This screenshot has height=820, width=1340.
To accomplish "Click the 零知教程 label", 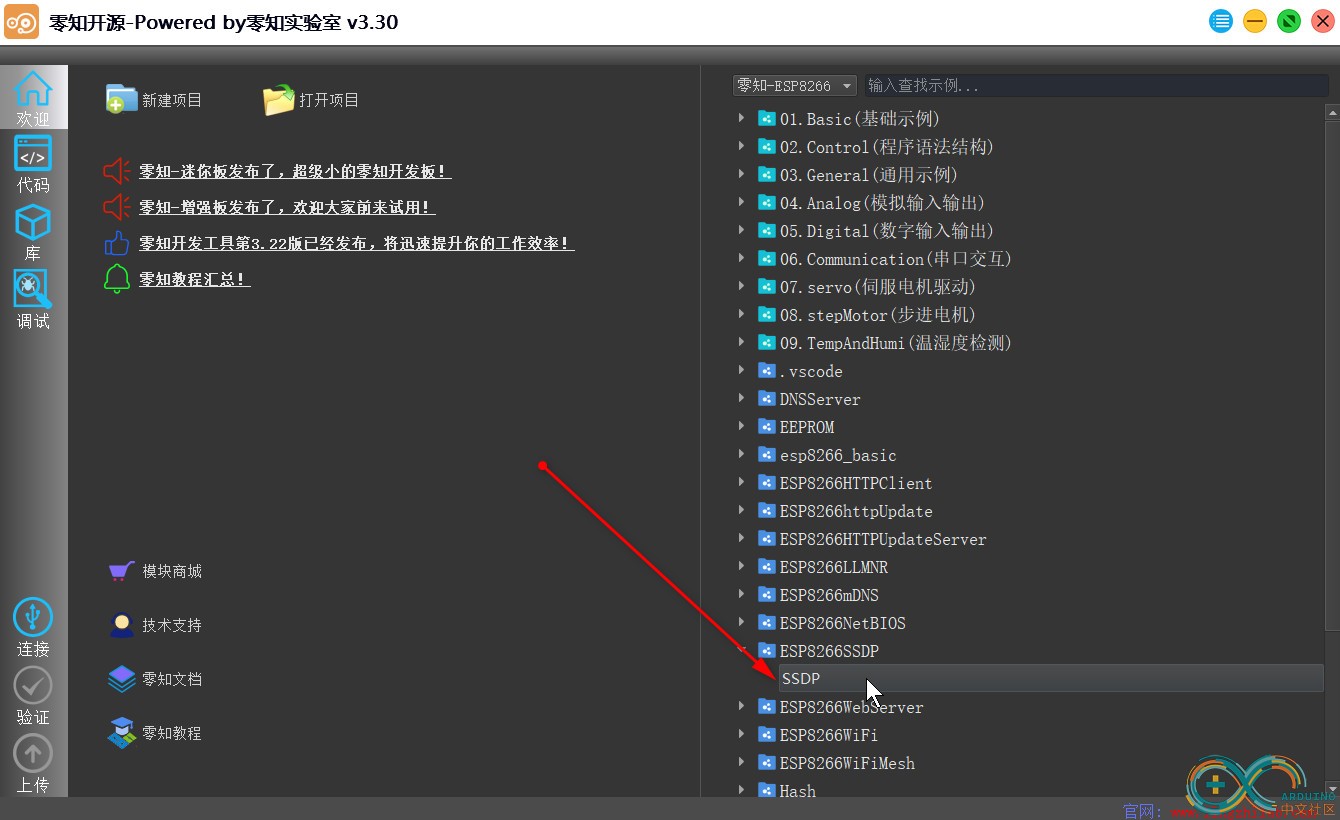I will coord(172,733).
